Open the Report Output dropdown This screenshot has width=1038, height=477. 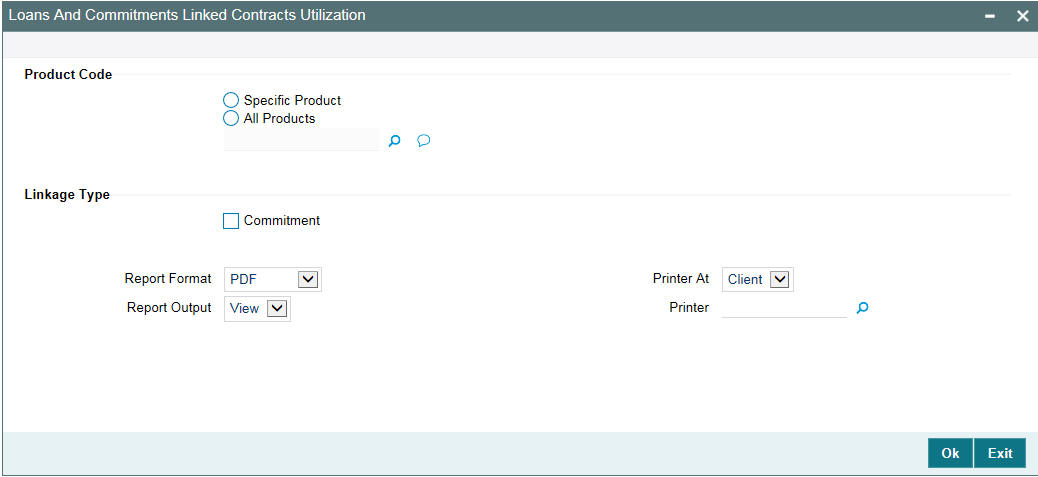click(x=258, y=308)
